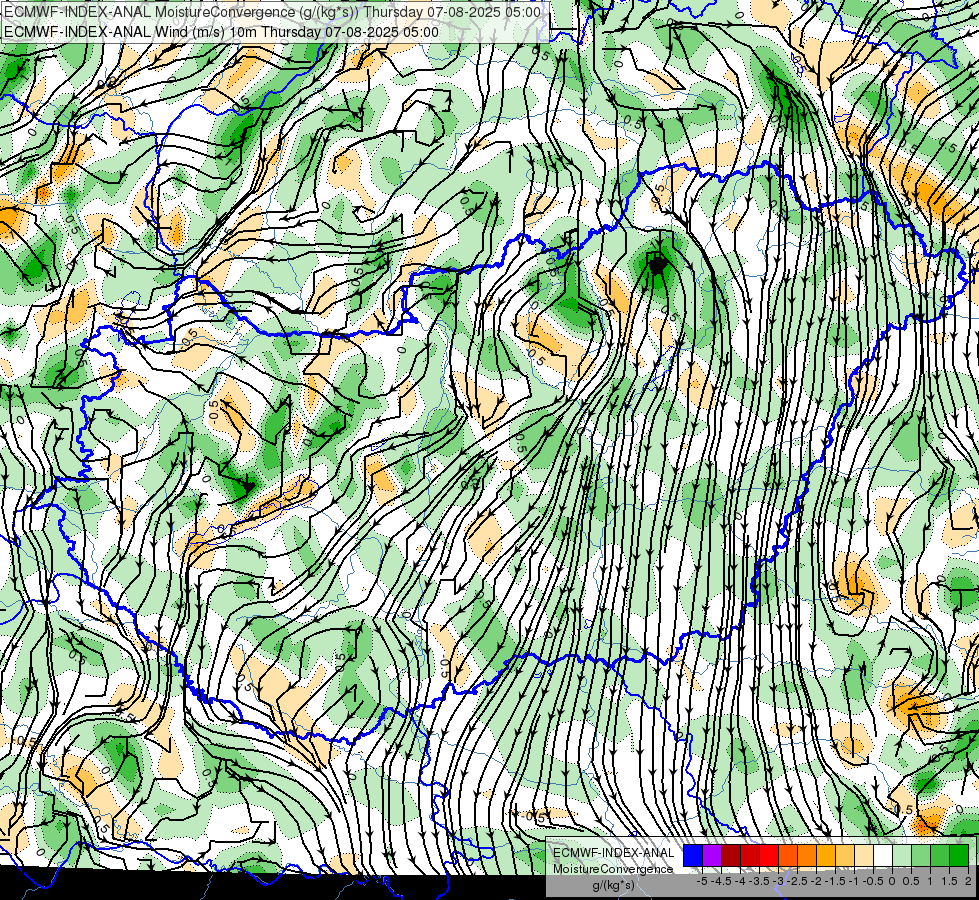Select the purple legend swatch

pos(712,856)
